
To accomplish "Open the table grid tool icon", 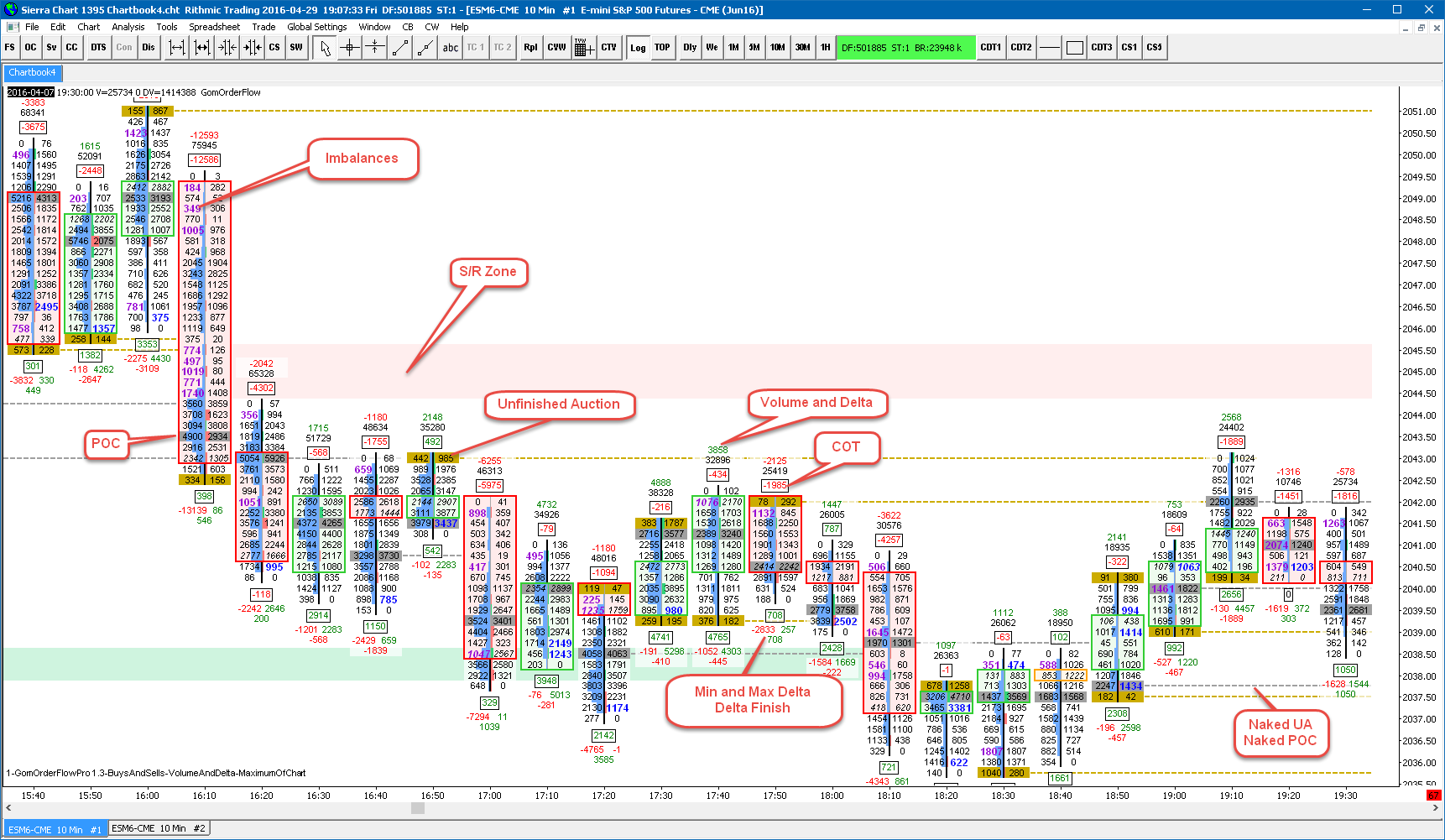I will (x=583, y=48).
